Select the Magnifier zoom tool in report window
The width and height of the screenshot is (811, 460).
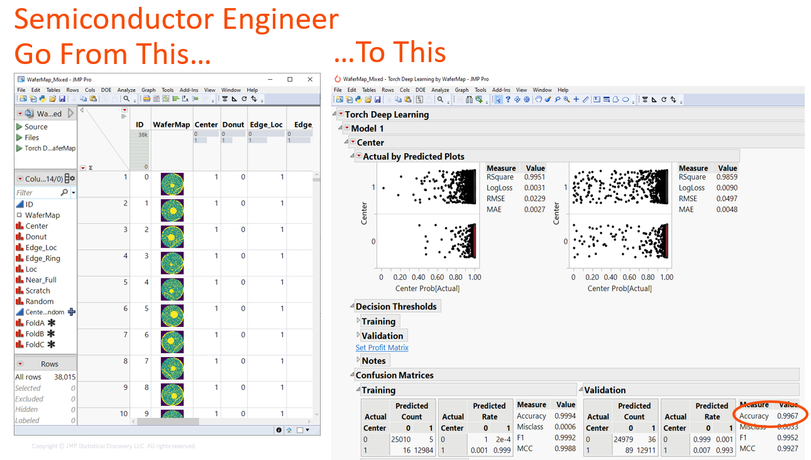[x=566, y=99]
